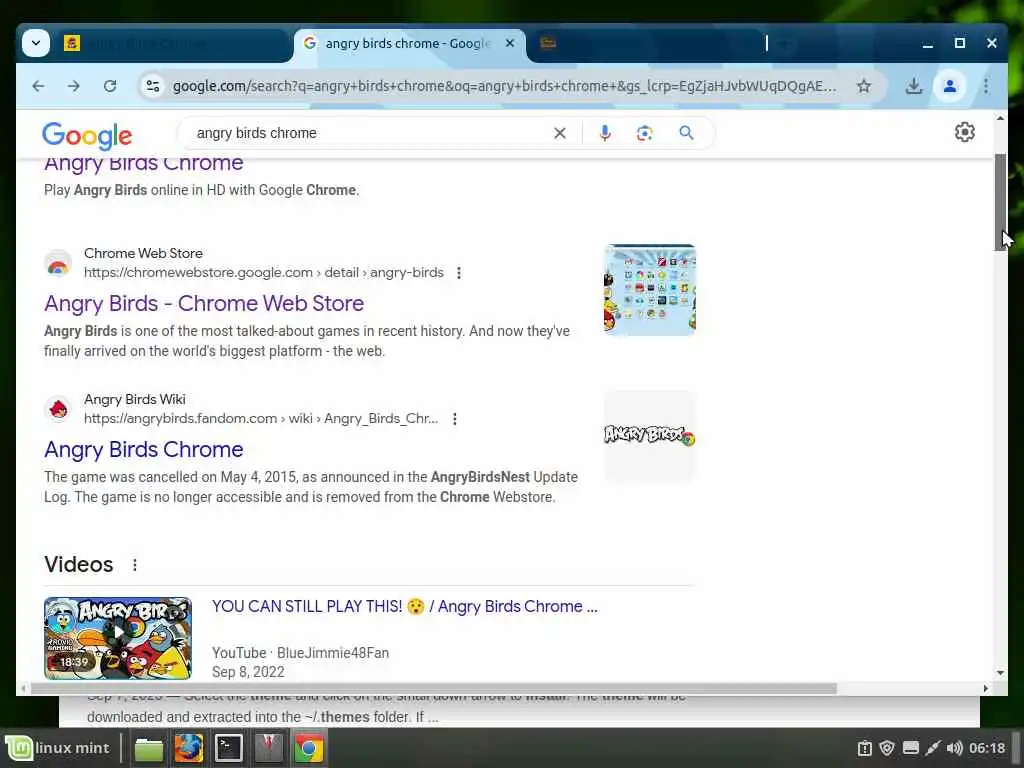1024x768 pixels.
Task: Open Google quick settings gear
Action: (965, 133)
